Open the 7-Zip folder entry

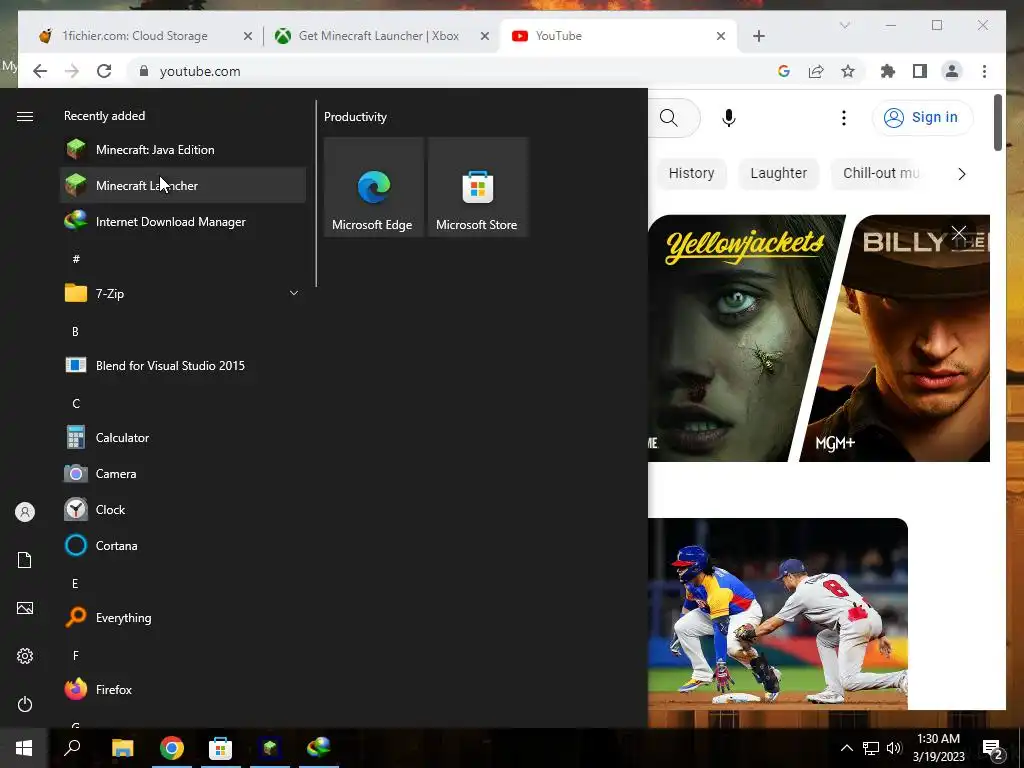pos(183,293)
